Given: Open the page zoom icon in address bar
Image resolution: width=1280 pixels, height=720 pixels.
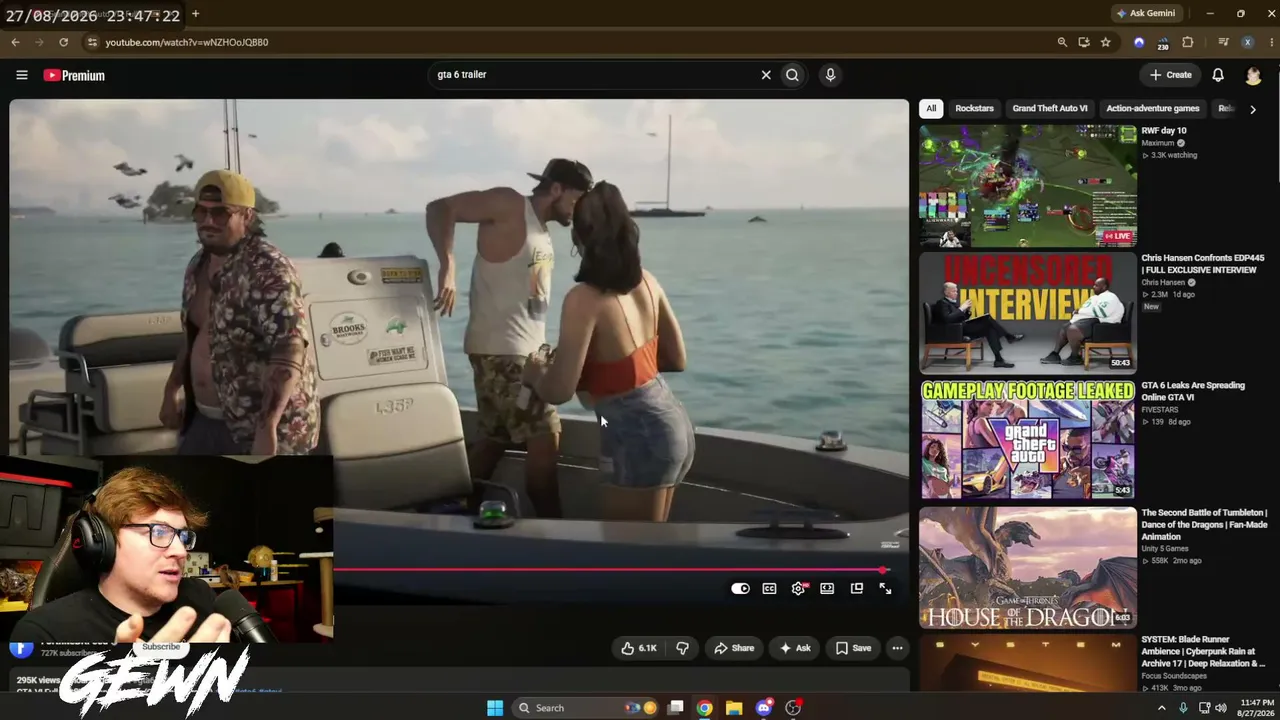Looking at the screenshot, I should (1062, 42).
